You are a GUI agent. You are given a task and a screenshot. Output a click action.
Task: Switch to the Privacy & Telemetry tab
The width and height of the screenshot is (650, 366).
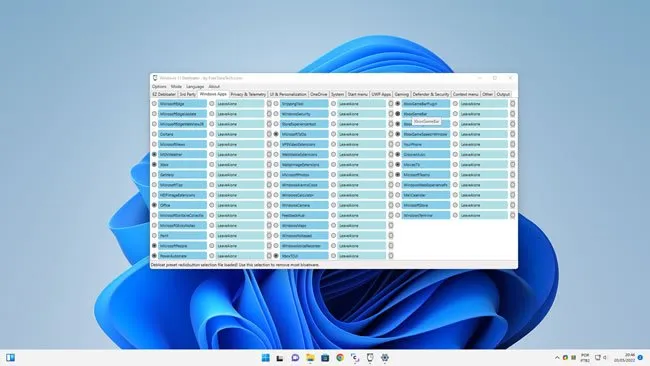(x=248, y=95)
